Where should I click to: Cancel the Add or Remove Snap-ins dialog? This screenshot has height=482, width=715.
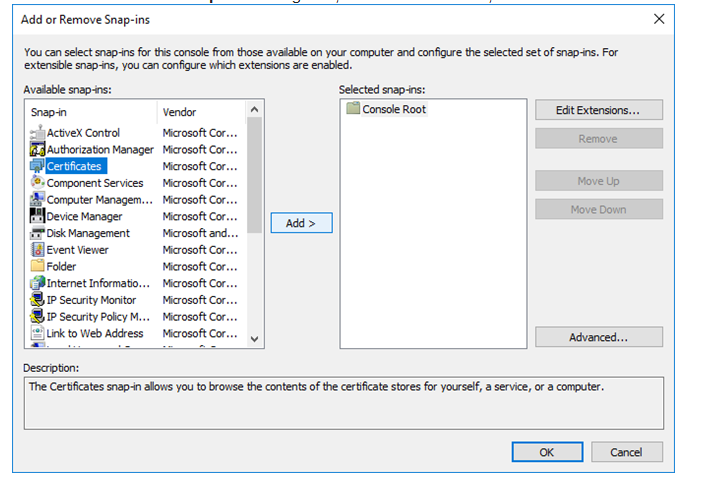(x=626, y=452)
